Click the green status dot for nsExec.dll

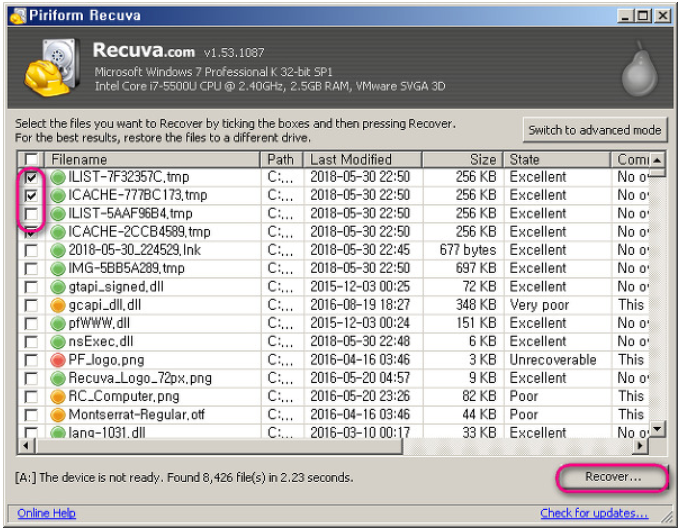57,342
